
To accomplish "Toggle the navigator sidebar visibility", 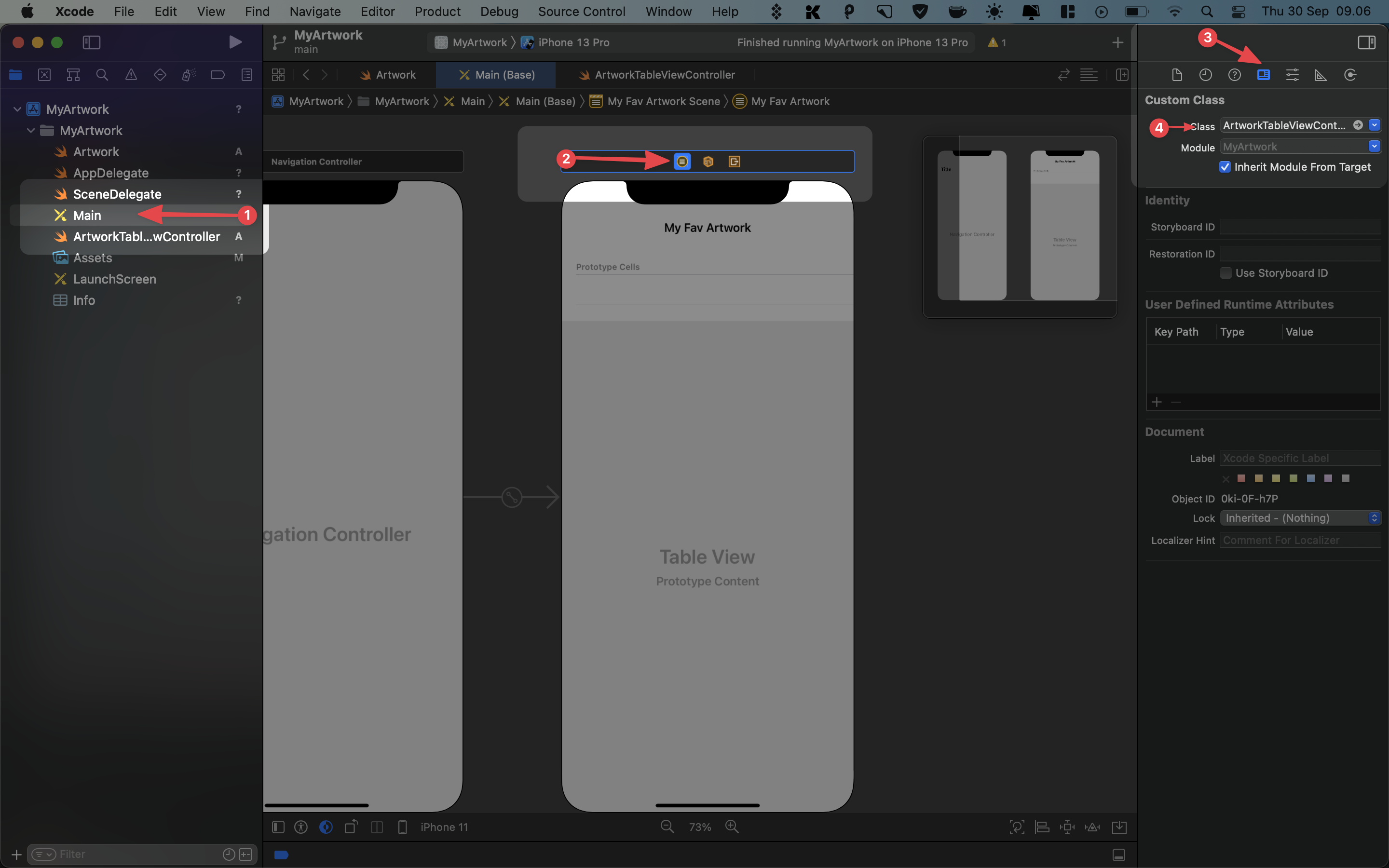I will pyautogui.click(x=92, y=42).
